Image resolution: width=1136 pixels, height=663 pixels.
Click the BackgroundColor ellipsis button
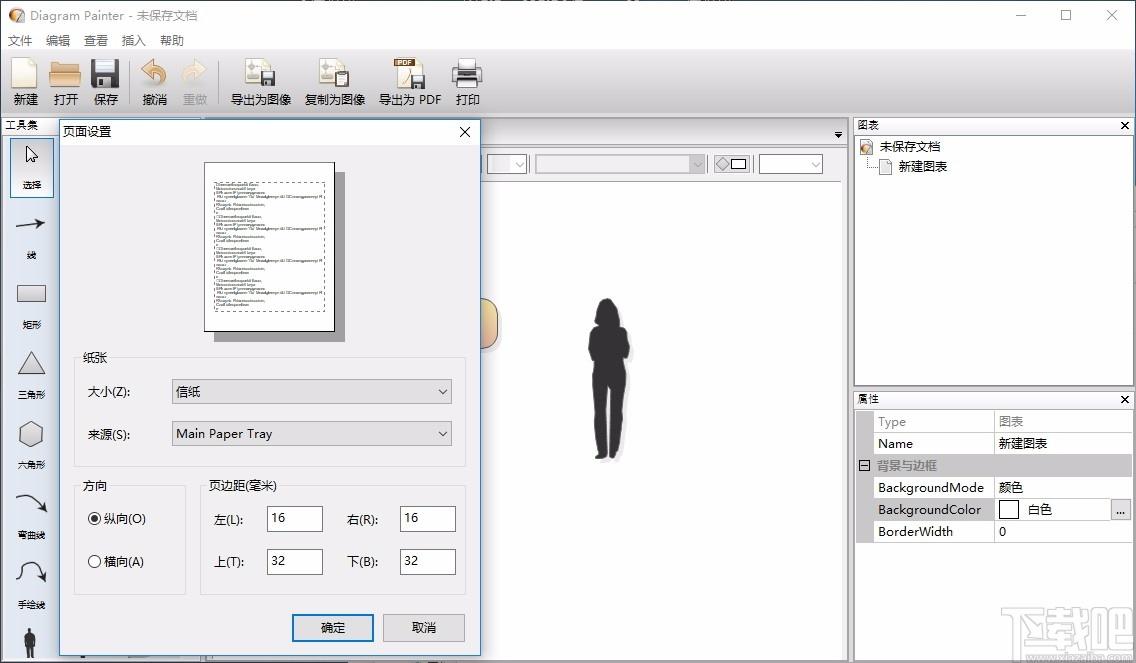[1120, 510]
